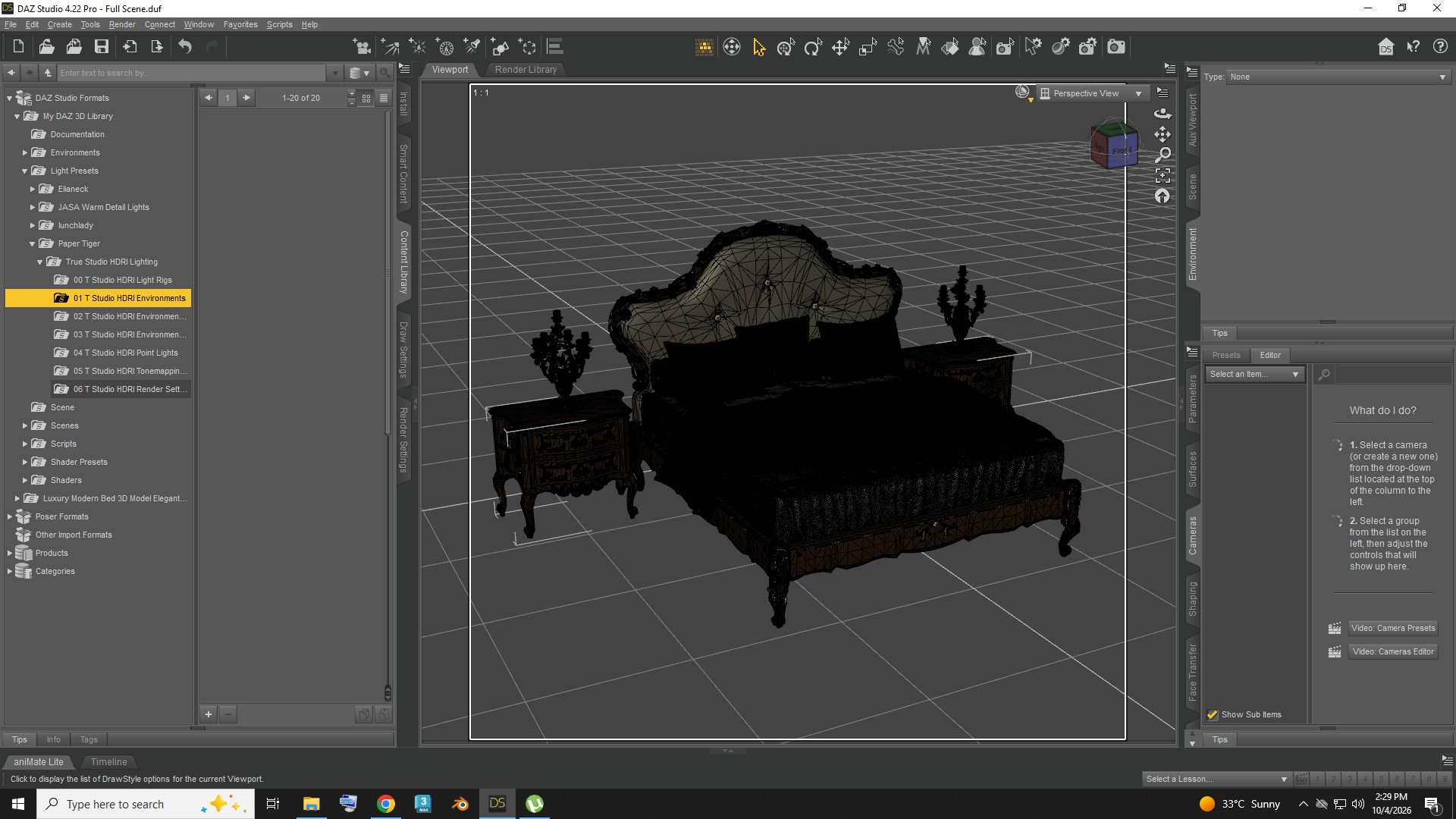This screenshot has height=819, width=1456.
Task: Switch to Presets tab in Cameras pane
Action: coord(1226,355)
